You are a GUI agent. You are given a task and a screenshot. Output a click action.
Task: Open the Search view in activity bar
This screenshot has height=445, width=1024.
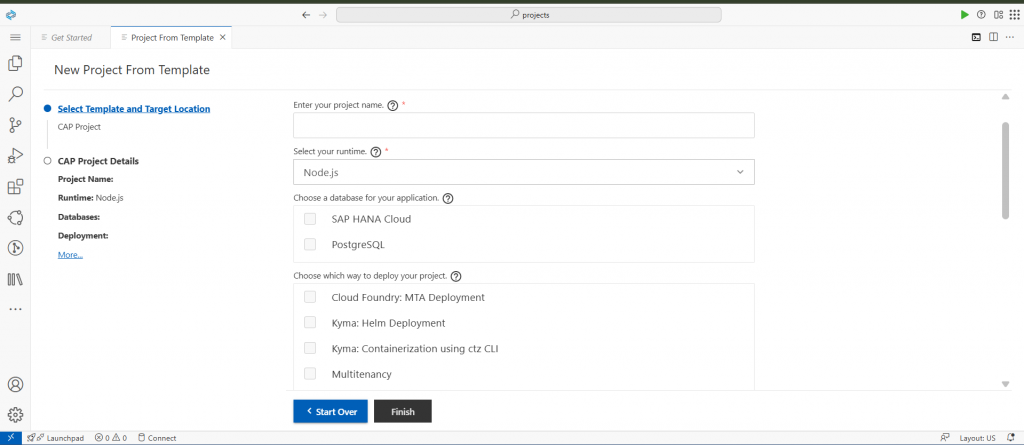coord(15,94)
